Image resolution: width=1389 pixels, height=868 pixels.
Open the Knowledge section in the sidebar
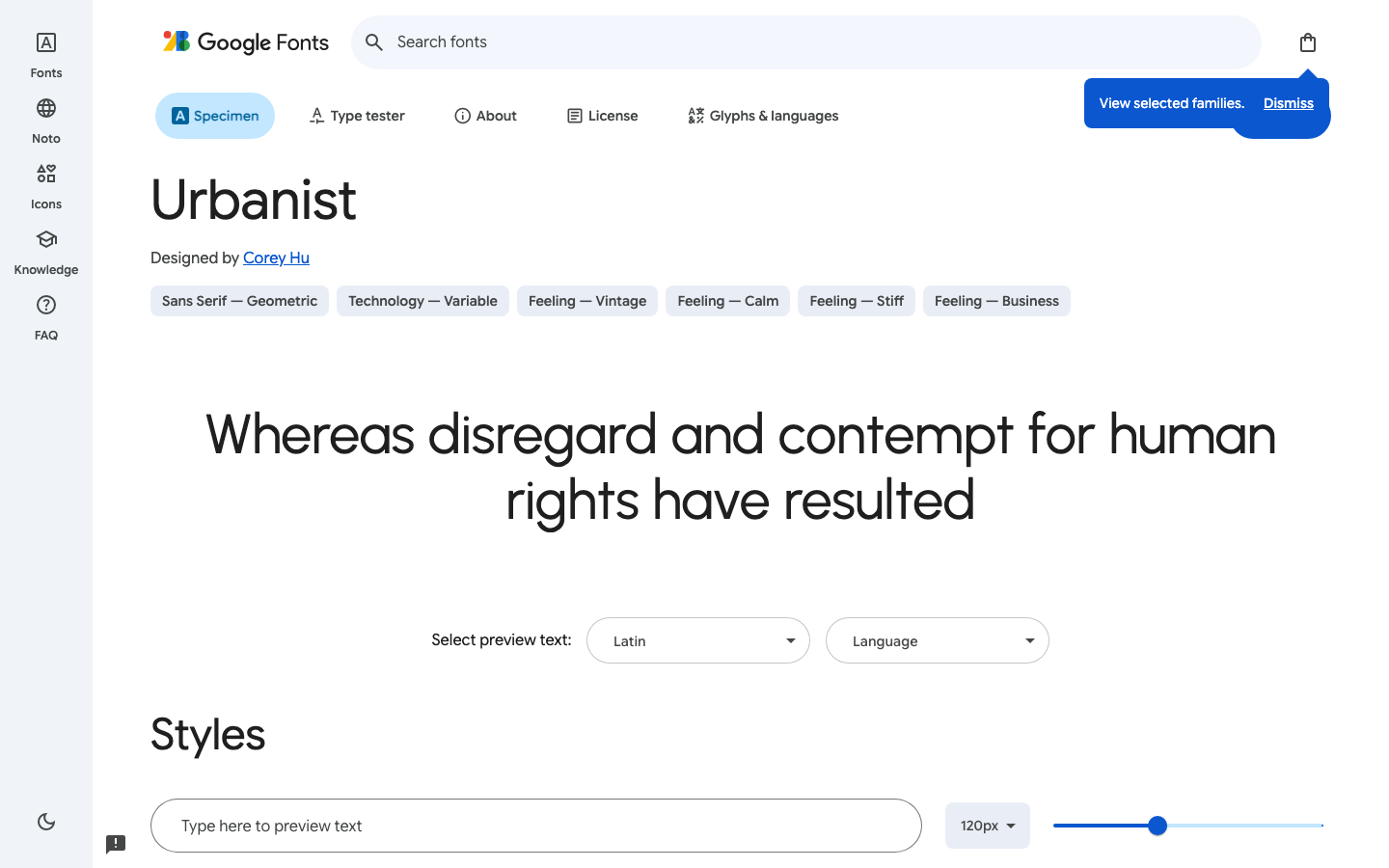[45, 251]
